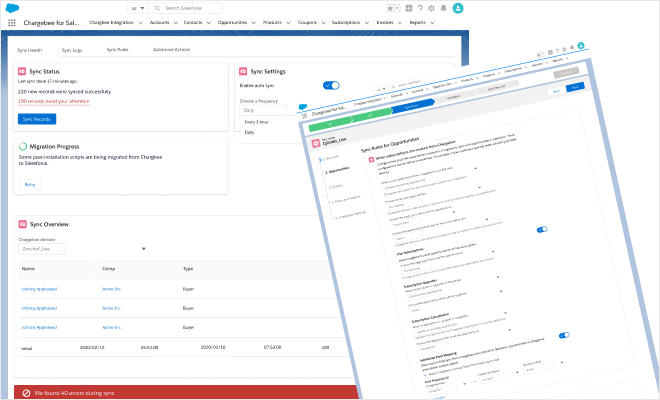Open the Subscriptions nav item
The height and width of the screenshot is (400, 660).
coord(346,22)
